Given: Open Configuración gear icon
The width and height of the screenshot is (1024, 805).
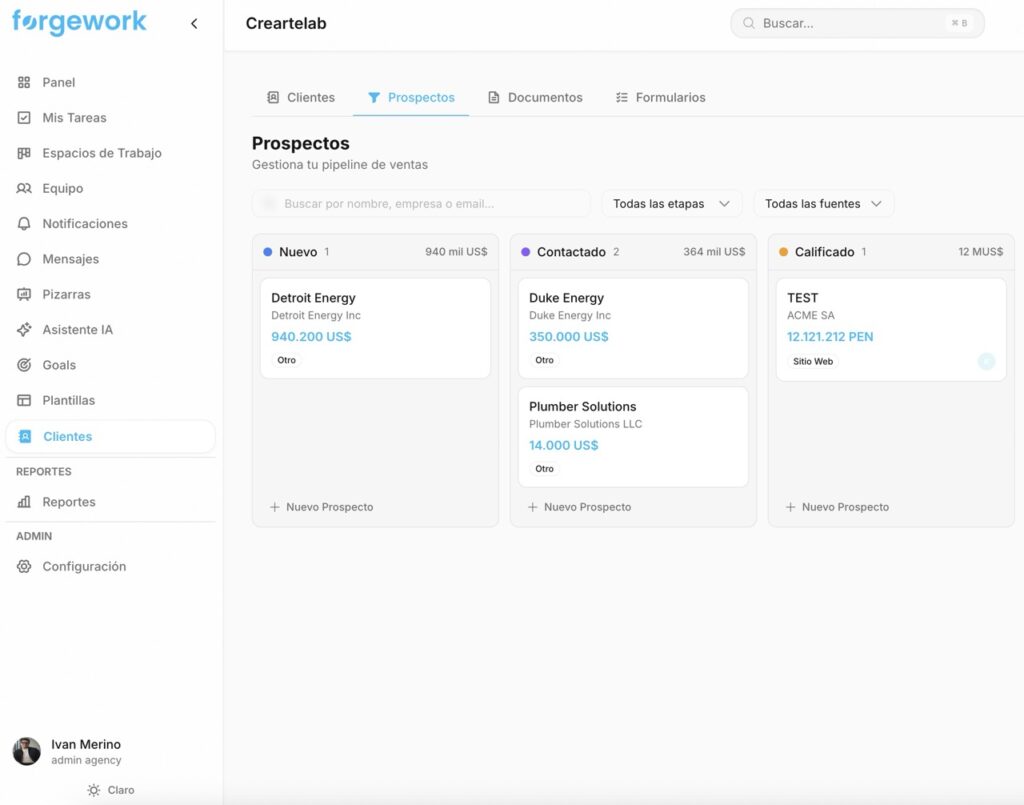Looking at the screenshot, I should click(24, 567).
